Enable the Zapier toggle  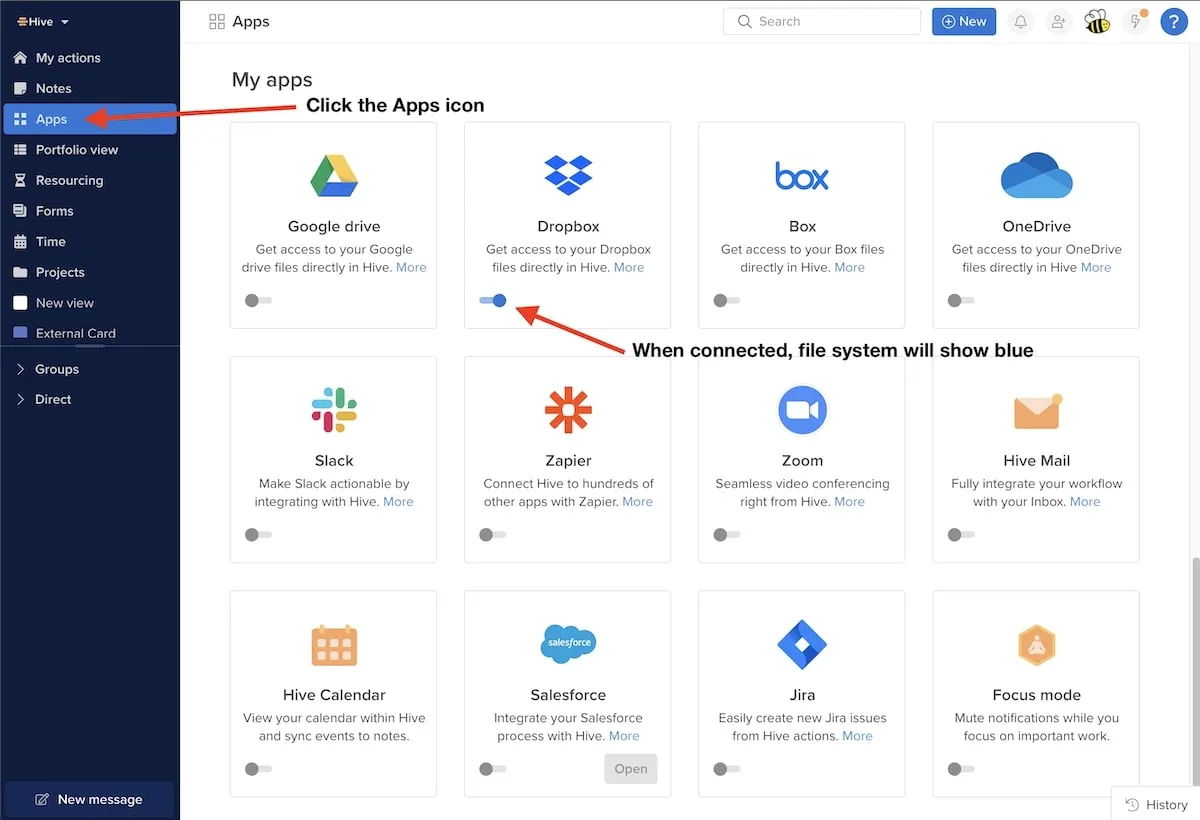click(x=493, y=535)
